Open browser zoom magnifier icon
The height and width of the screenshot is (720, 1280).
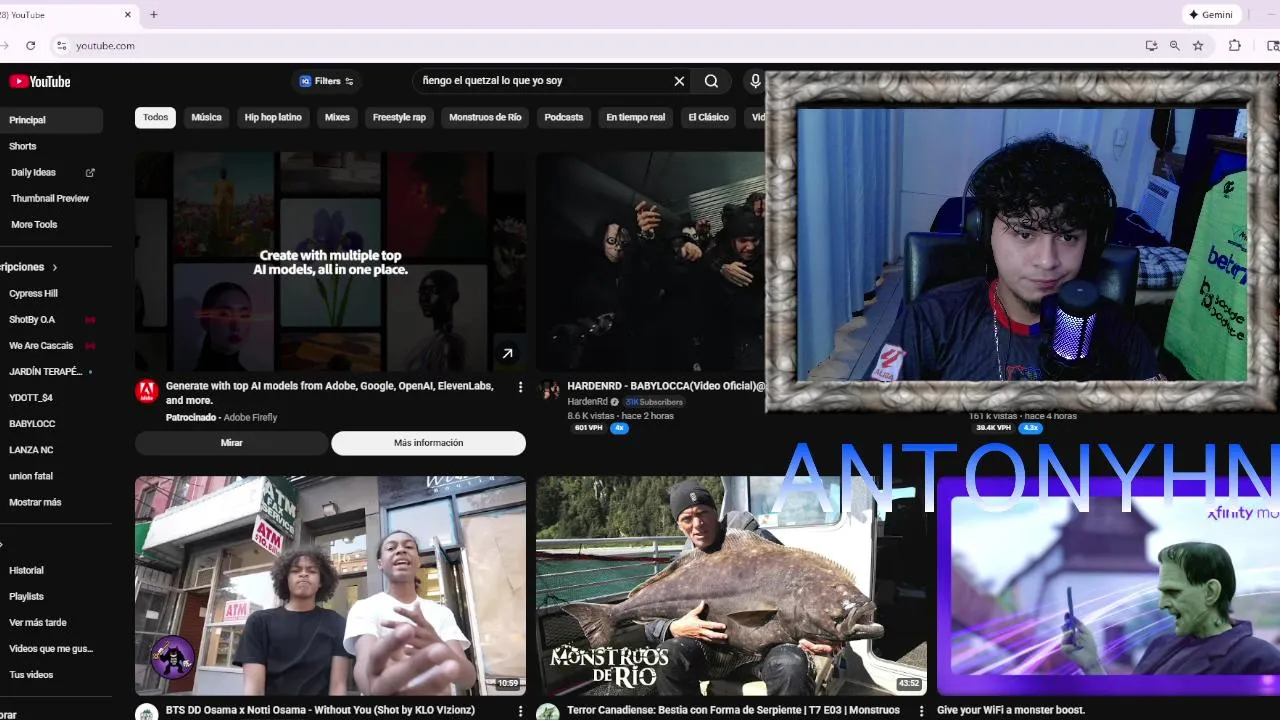1175,46
